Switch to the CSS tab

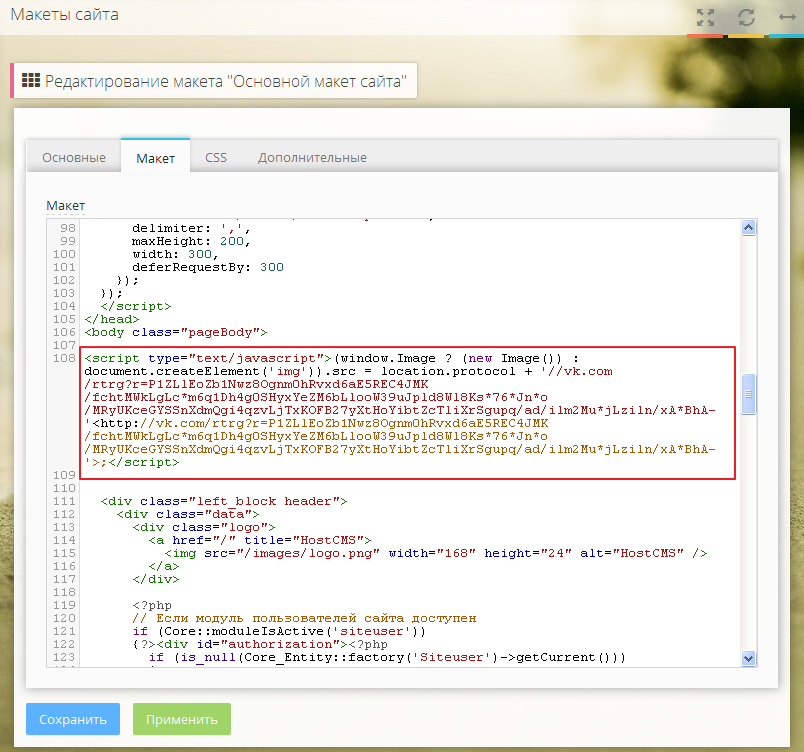click(216, 157)
